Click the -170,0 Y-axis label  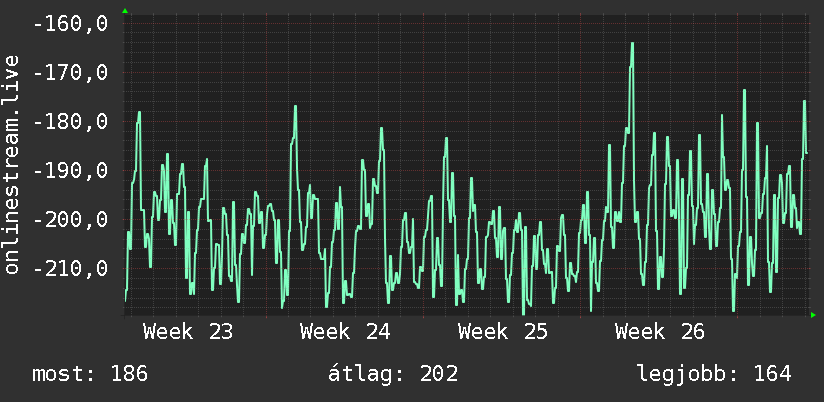pyautogui.click(x=70, y=73)
